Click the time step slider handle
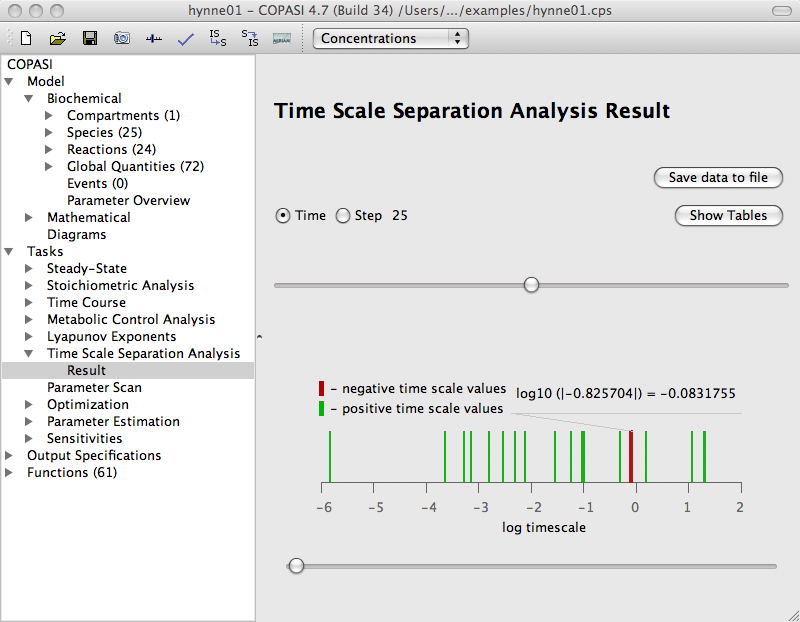Screen dimensions: 800x622 [531, 285]
